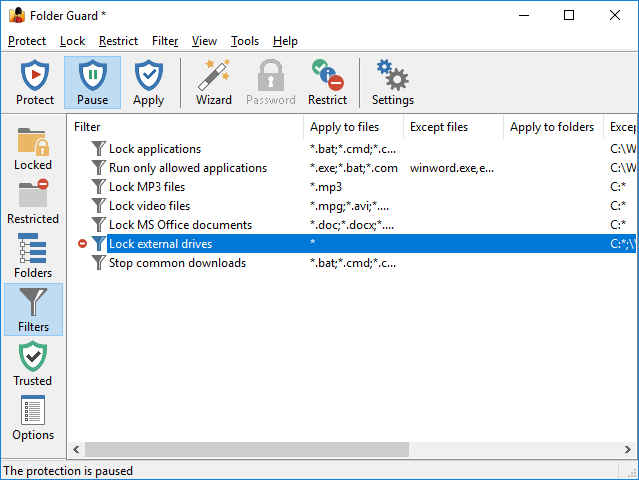Click horizontal scrollbar right arrow
639x480 pixels.
pos(628,449)
